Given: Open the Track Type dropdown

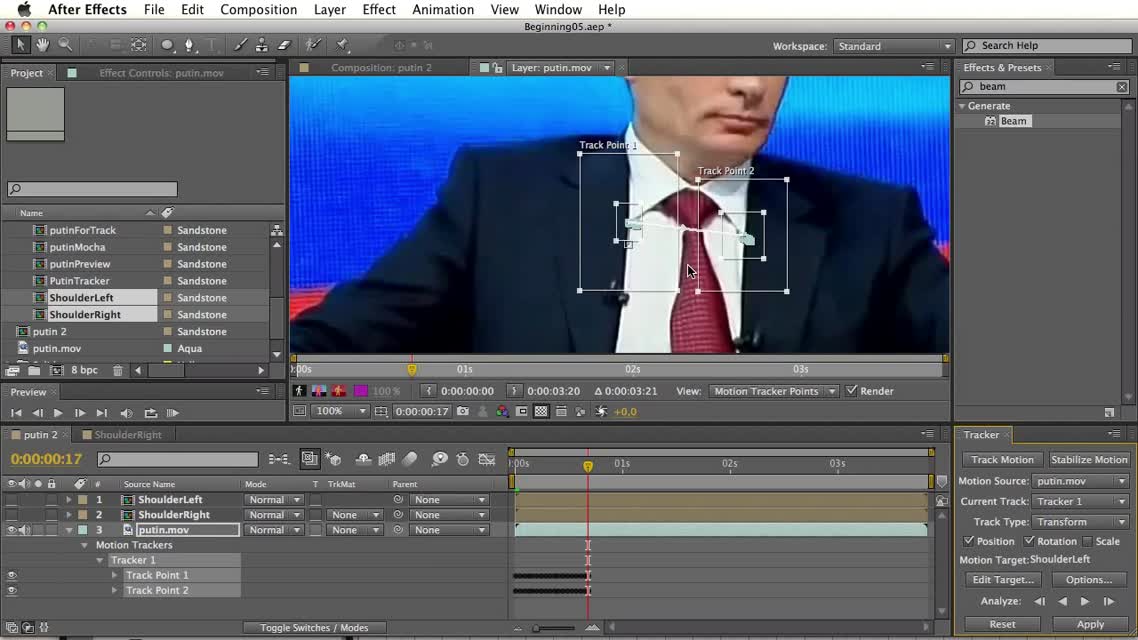Looking at the screenshot, I should [1081, 522].
